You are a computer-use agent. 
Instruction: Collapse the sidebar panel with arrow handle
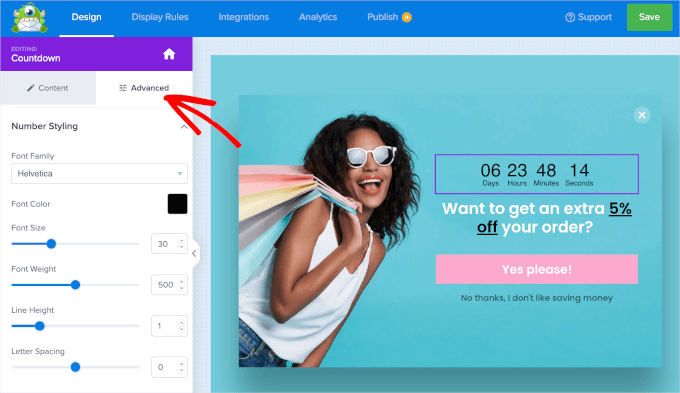194,253
